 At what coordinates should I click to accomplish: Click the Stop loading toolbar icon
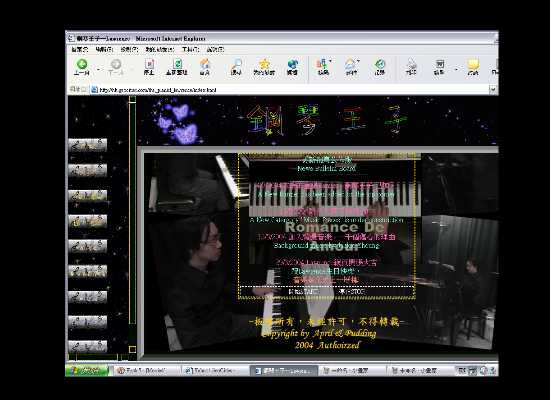(149, 67)
